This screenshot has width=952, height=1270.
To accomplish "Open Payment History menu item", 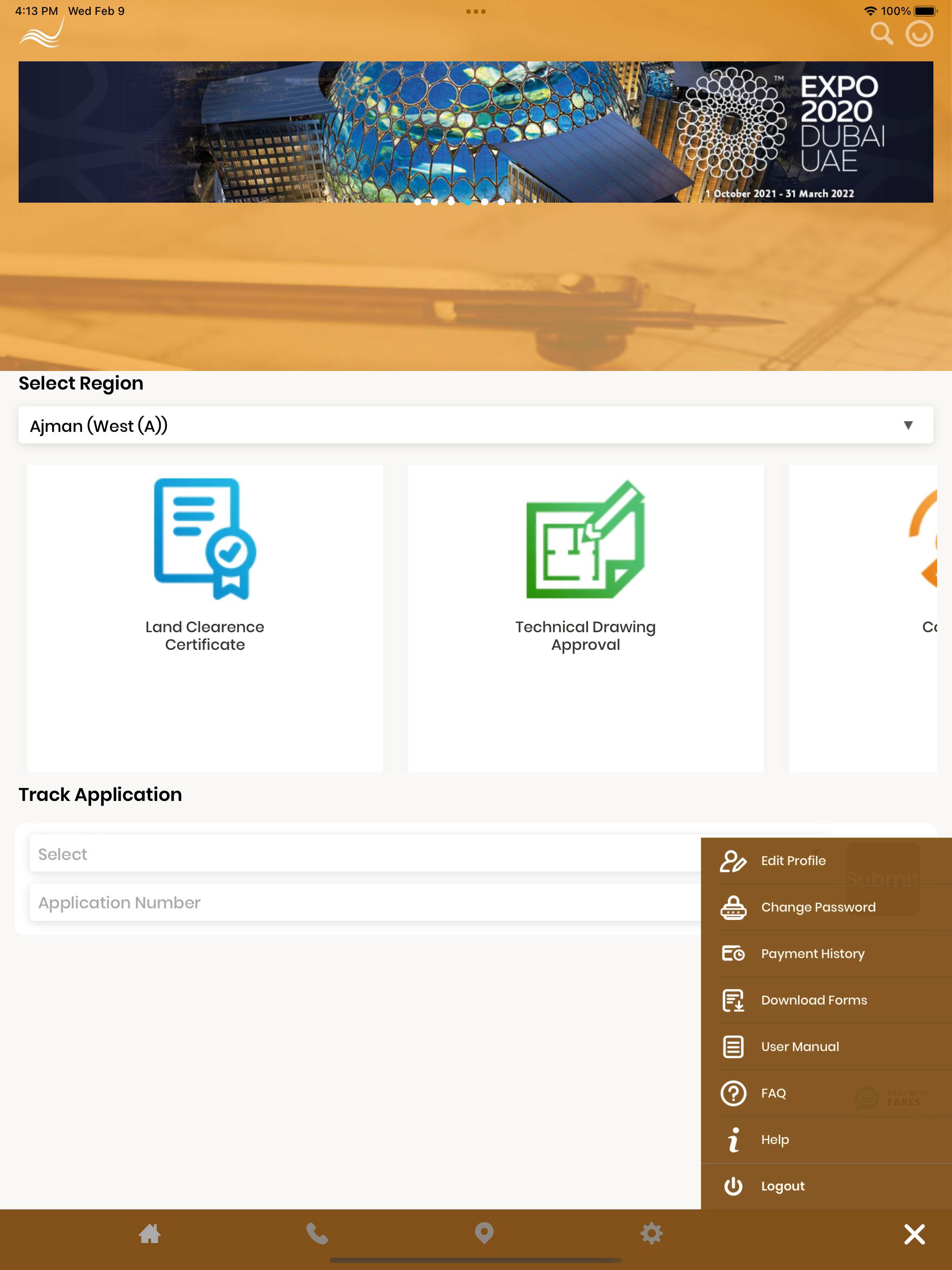I will pos(826,953).
